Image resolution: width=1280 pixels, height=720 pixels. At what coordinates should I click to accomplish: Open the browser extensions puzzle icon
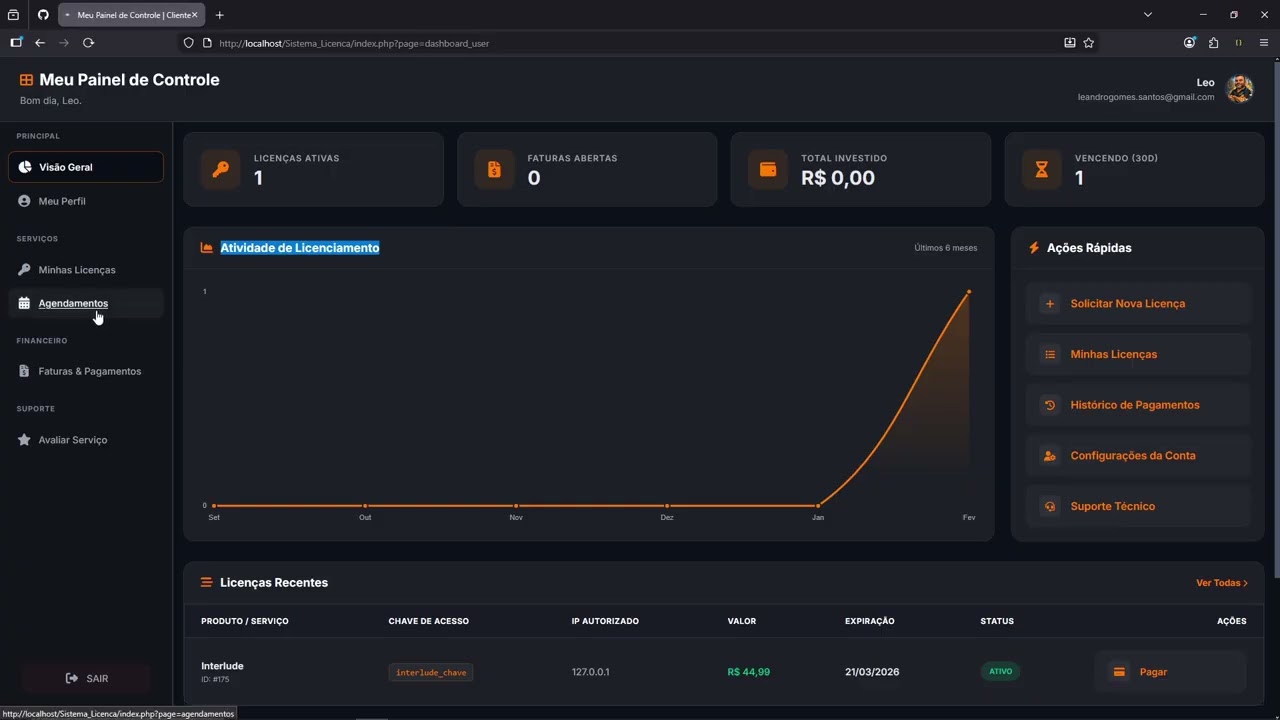tap(1213, 43)
